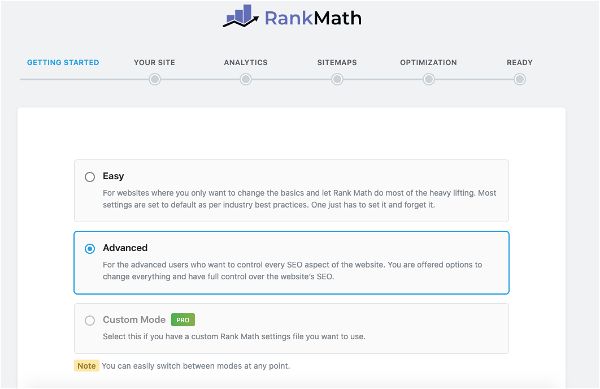Click the Optimization step circle marker
600x389 pixels.
coord(429,79)
